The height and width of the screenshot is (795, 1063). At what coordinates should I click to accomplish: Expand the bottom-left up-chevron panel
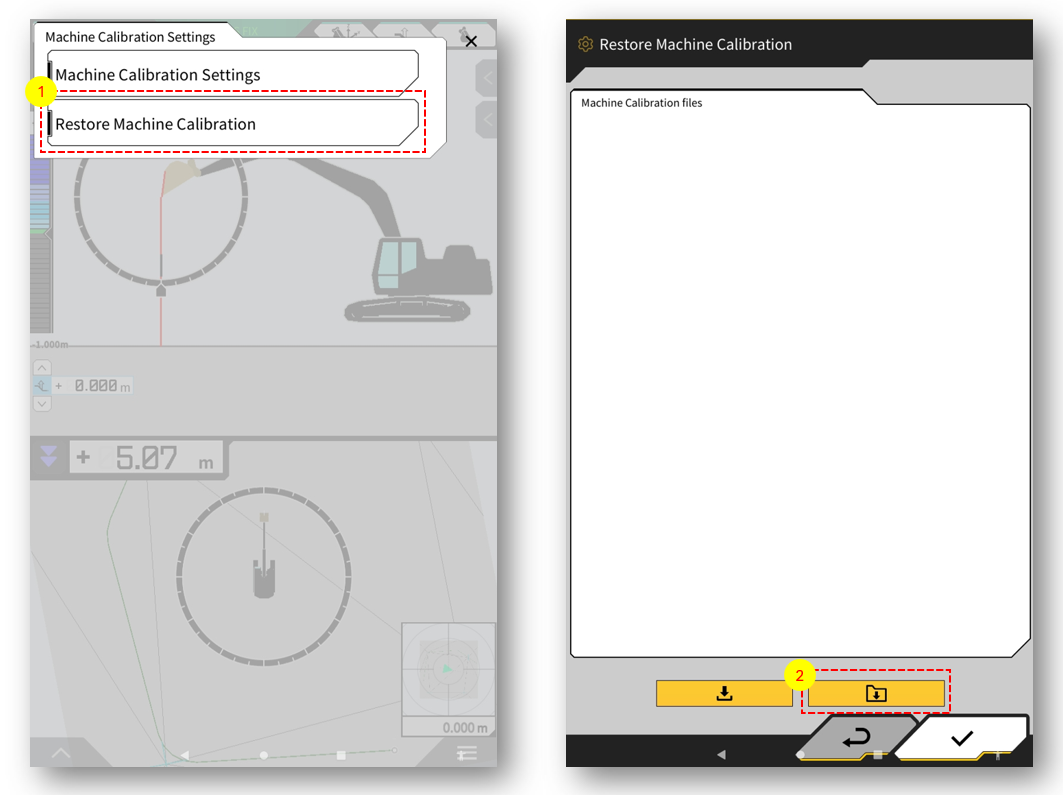[60, 753]
